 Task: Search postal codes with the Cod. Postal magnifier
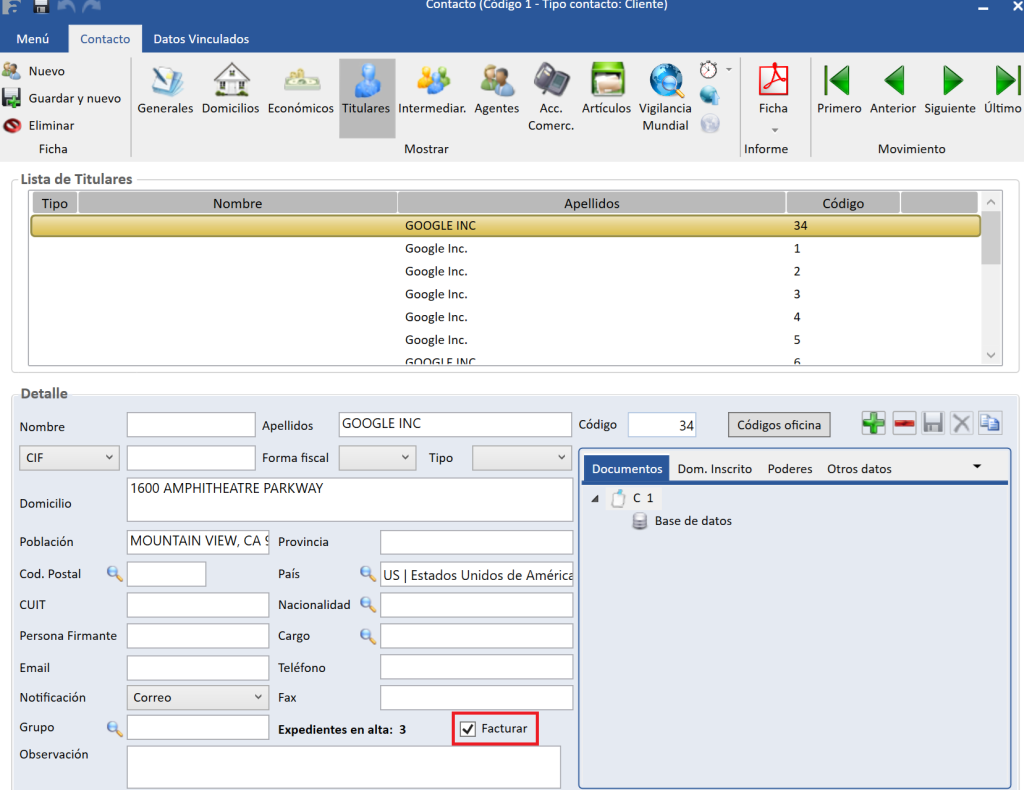(x=114, y=574)
